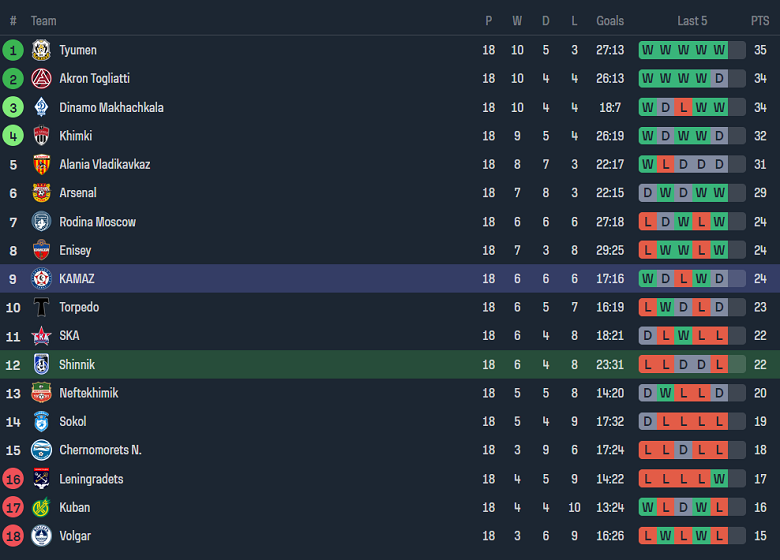Click the Torpedo black T logo
Viewport: 780px width, 560px height.
41,307
